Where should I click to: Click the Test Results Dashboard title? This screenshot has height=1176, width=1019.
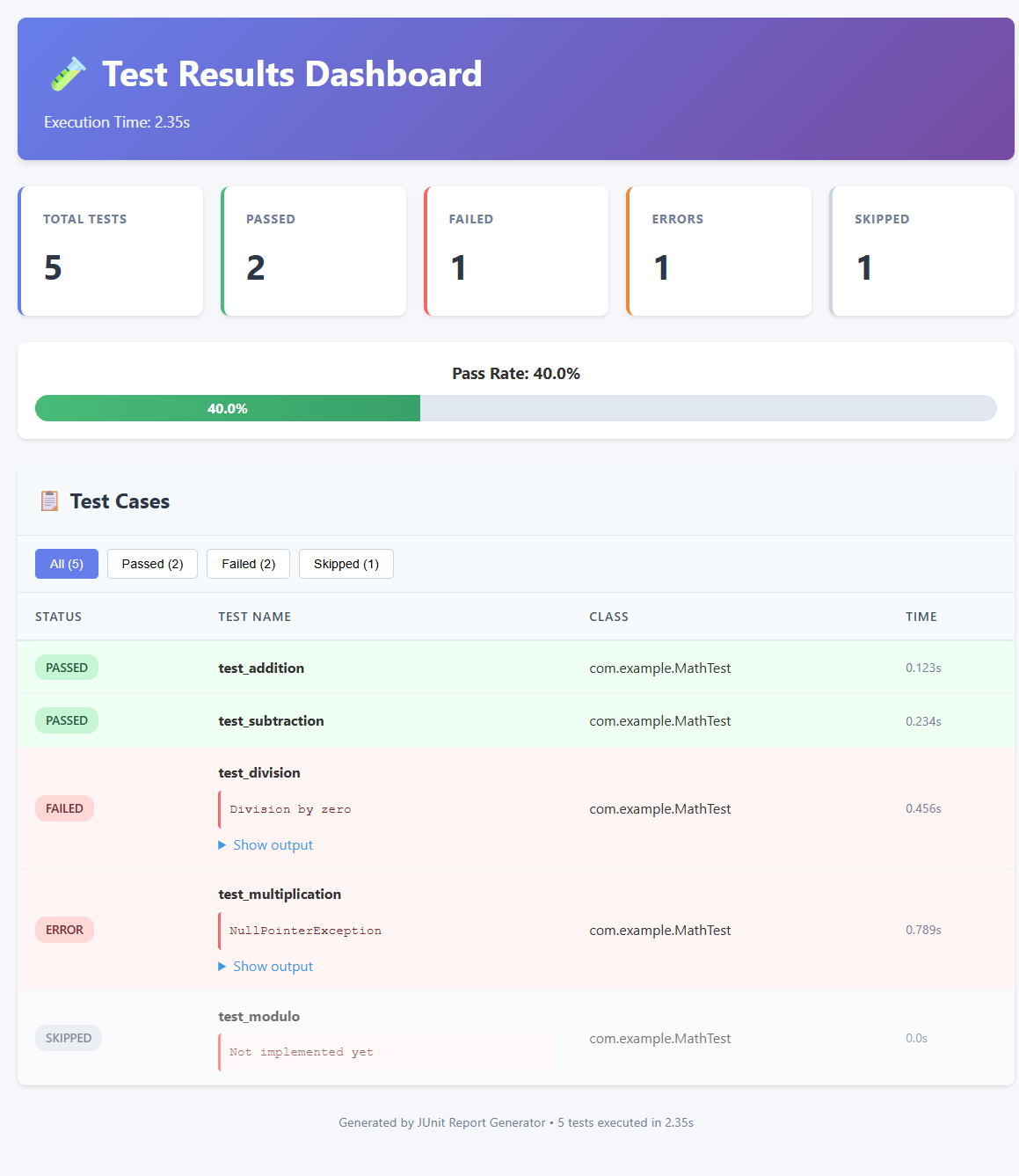click(x=292, y=74)
